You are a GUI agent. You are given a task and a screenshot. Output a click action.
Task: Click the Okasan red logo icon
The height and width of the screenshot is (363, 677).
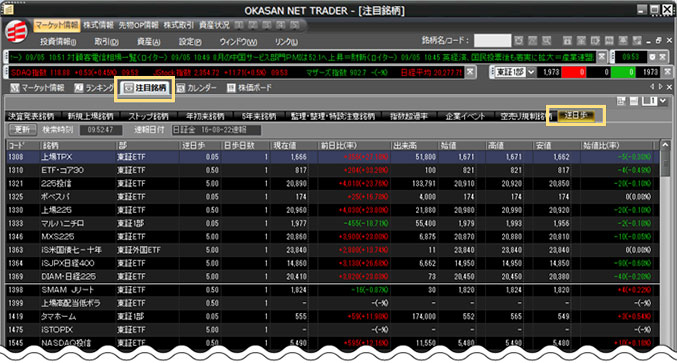16,32
